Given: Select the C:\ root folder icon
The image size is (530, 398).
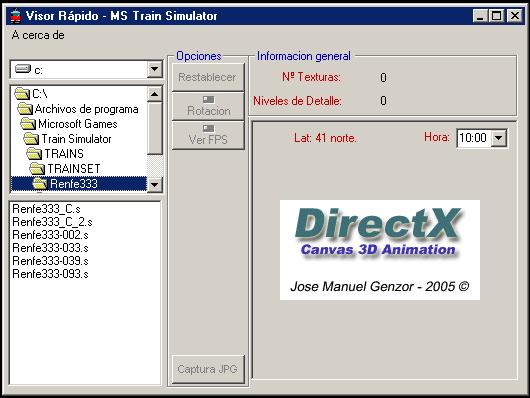Looking at the screenshot, I should click(22, 93).
